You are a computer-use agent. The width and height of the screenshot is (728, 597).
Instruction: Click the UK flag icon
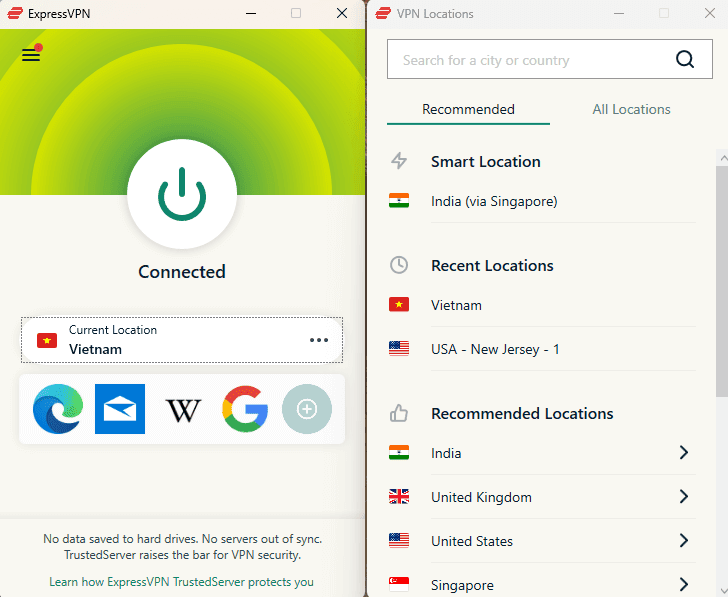[399, 497]
